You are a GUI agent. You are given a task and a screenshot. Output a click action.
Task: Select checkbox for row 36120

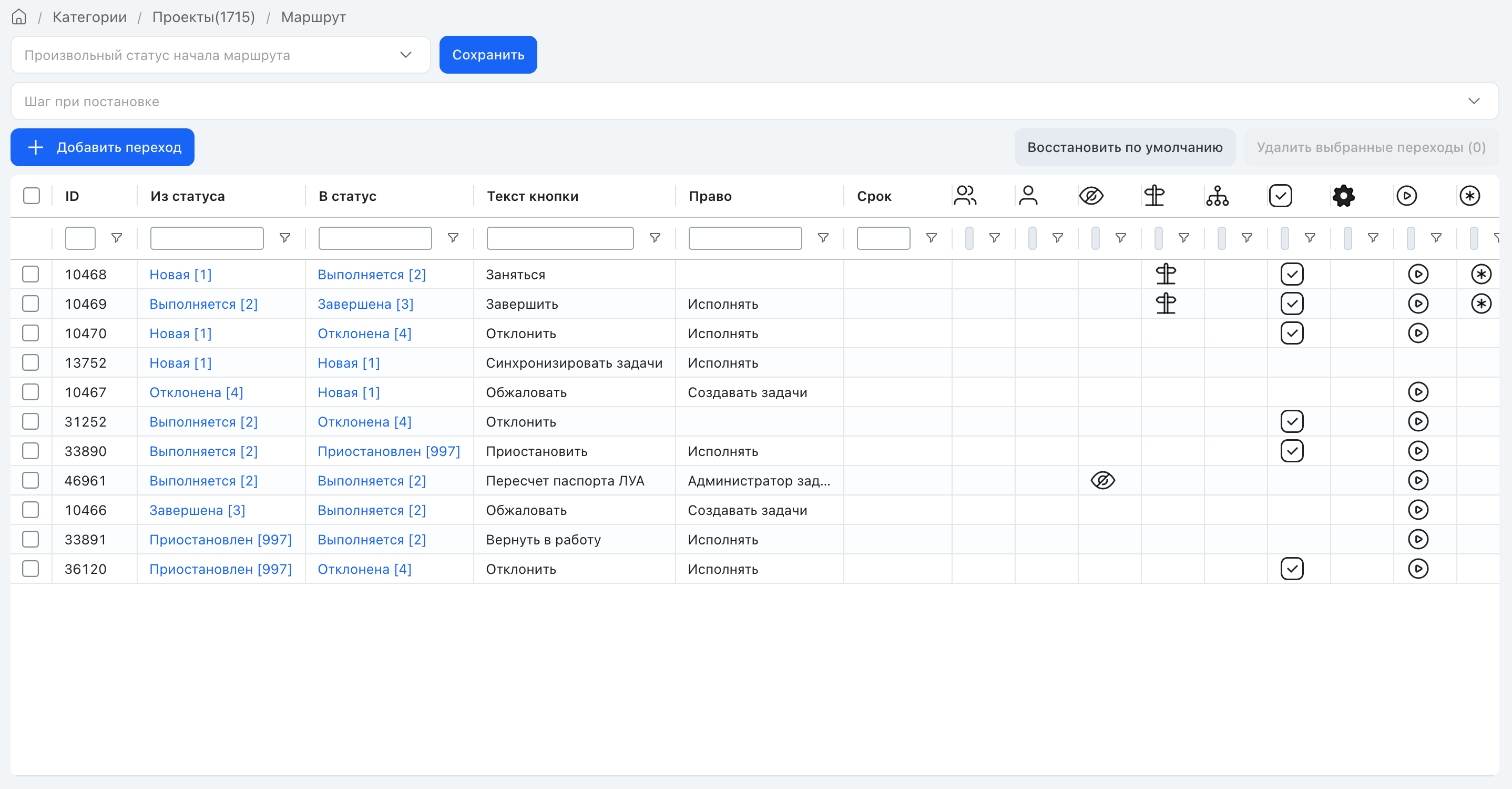pos(30,569)
